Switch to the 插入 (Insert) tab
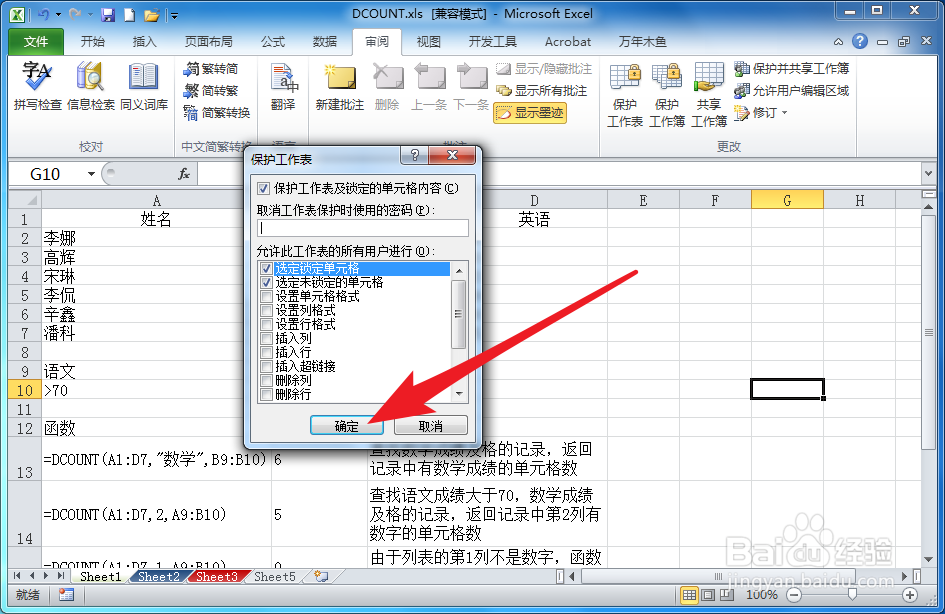The image size is (945, 614). tap(145, 41)
